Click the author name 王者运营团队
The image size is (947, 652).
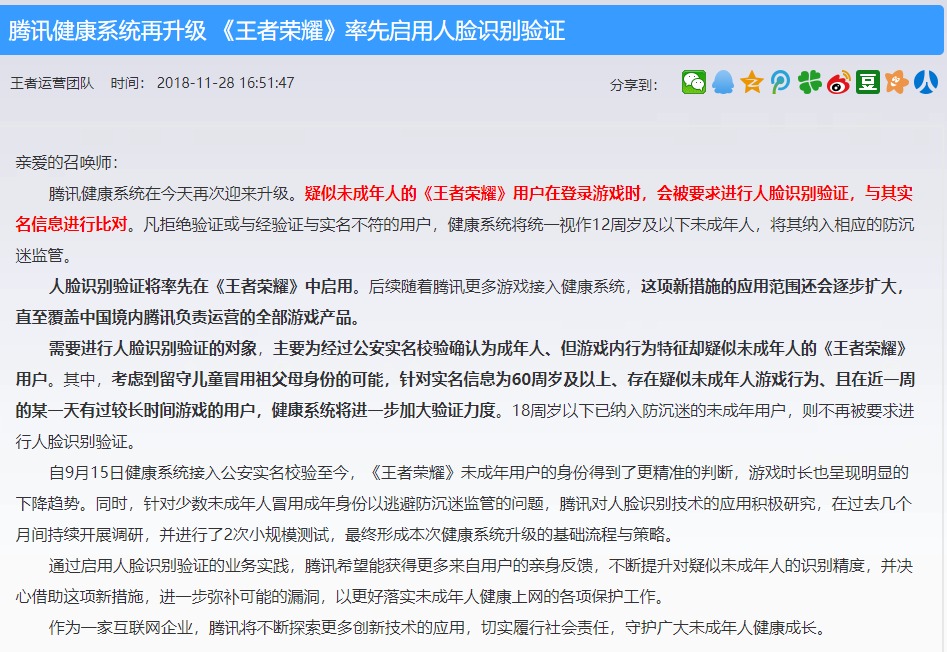coord(52,83)
